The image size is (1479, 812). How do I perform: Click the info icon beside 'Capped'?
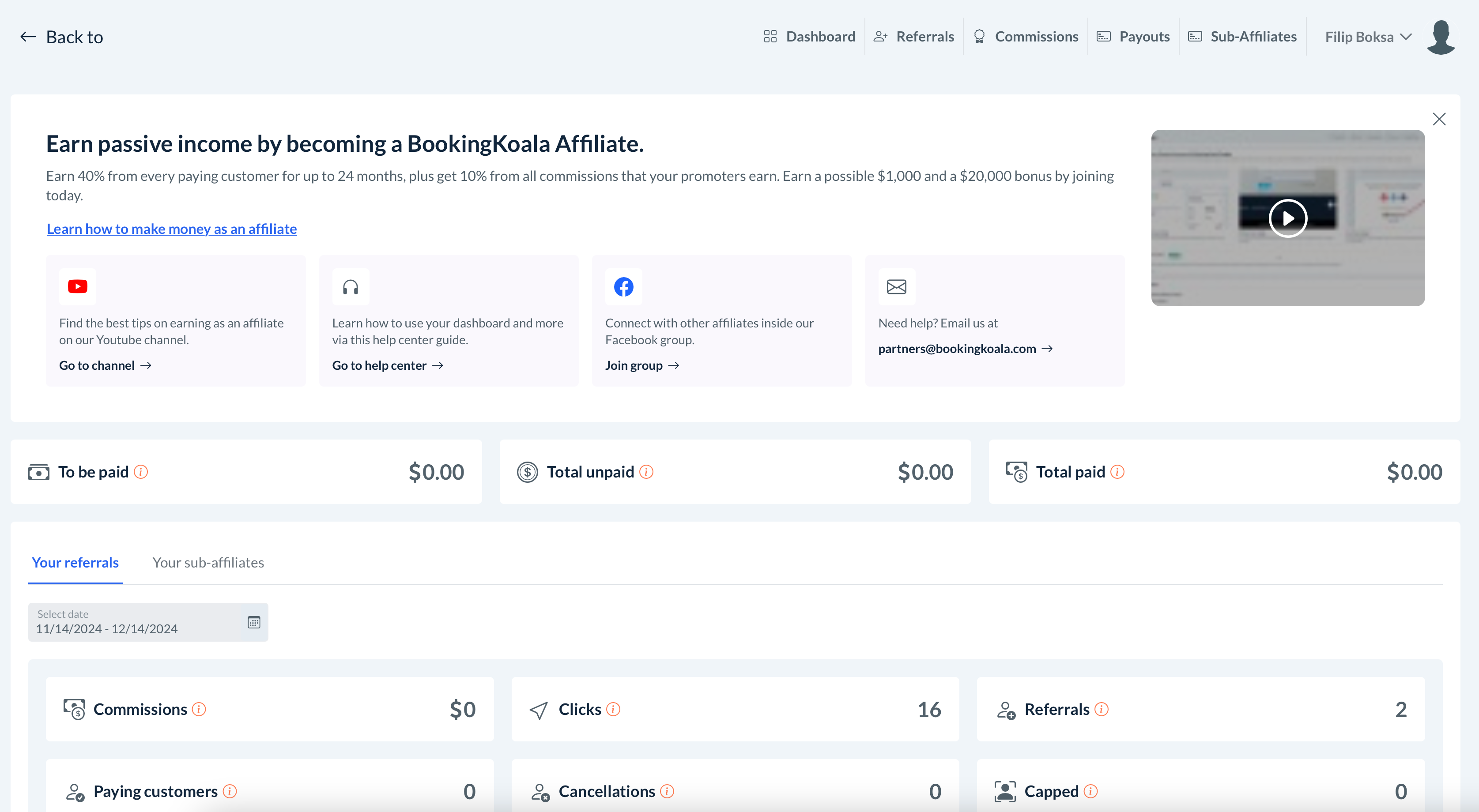point(1091,791)
